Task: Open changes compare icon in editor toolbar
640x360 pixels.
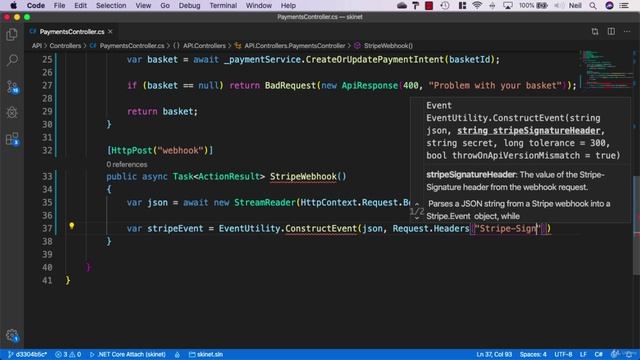Action: click(595, 31)
